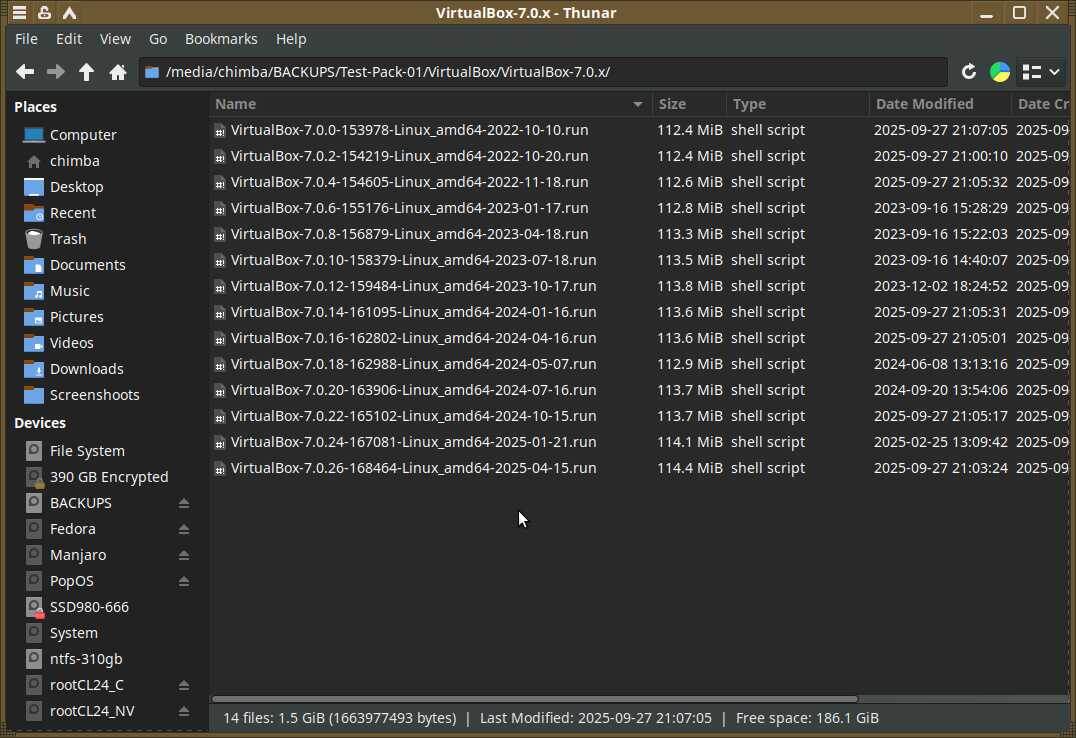
Task: Go back with the left arrow
Action: [25, 71]
